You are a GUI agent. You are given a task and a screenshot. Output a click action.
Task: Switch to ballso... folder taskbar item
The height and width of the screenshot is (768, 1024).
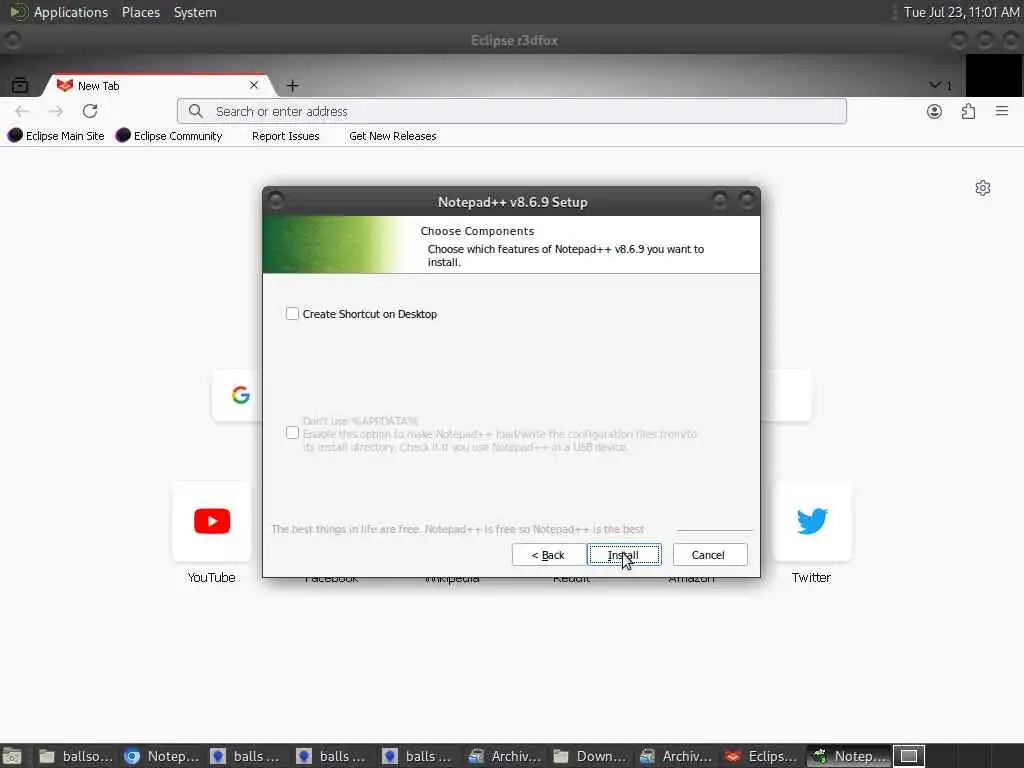click(x=76, y=756)
